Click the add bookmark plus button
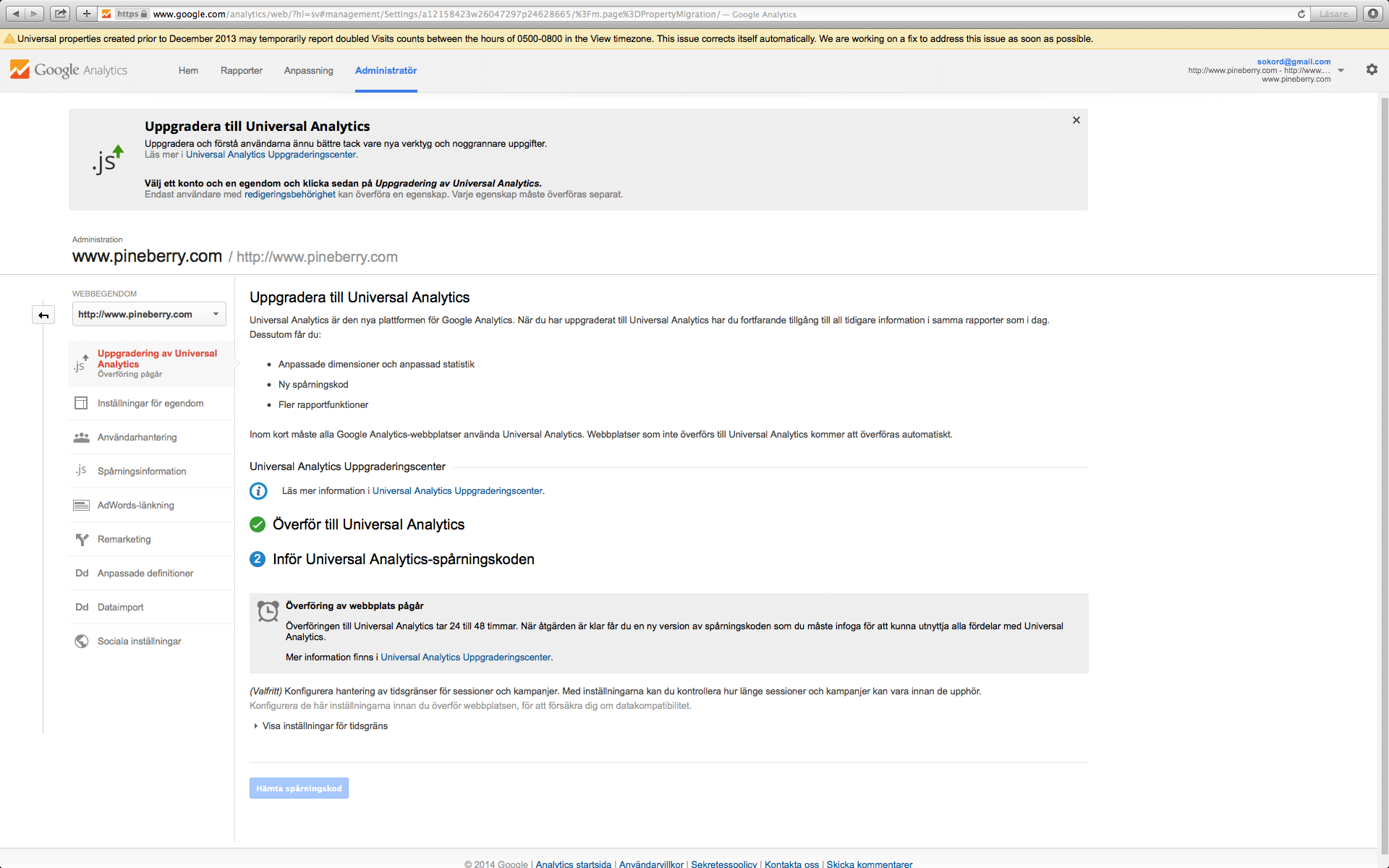This screenshot has height=868, width=1389. click(86, 14)
